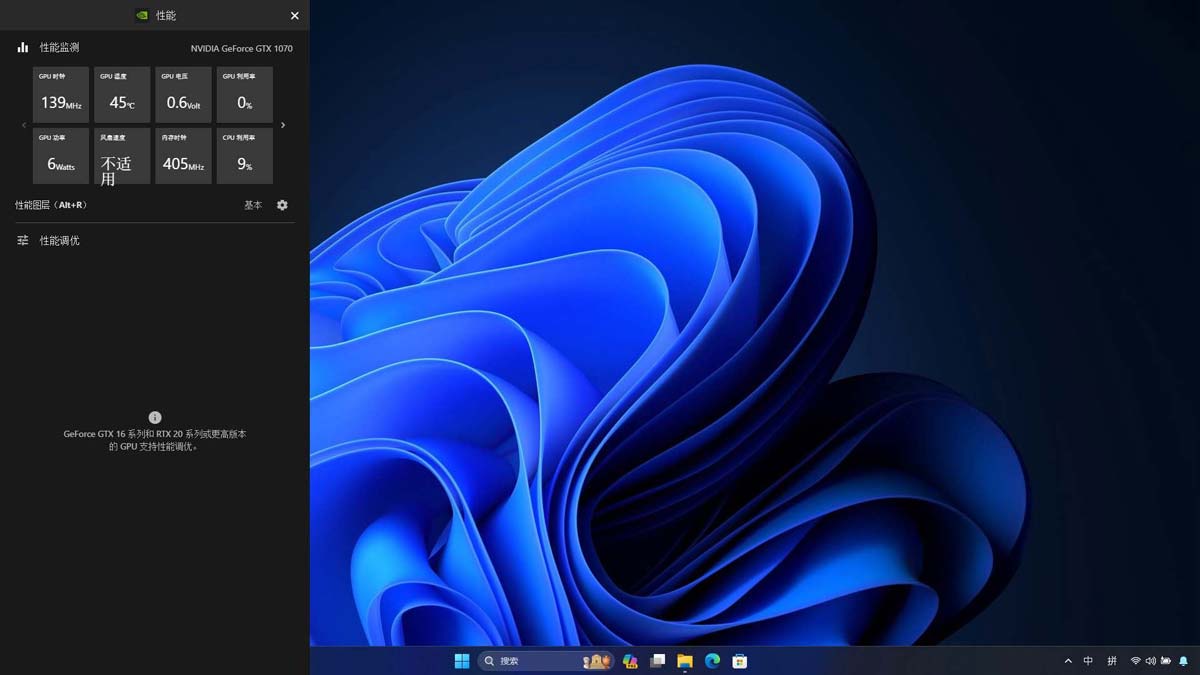Image resolution: width=1200 pixels, height=675 pixels.
Task: Open the performance overlay settings gear
Action: coord(282,205)
